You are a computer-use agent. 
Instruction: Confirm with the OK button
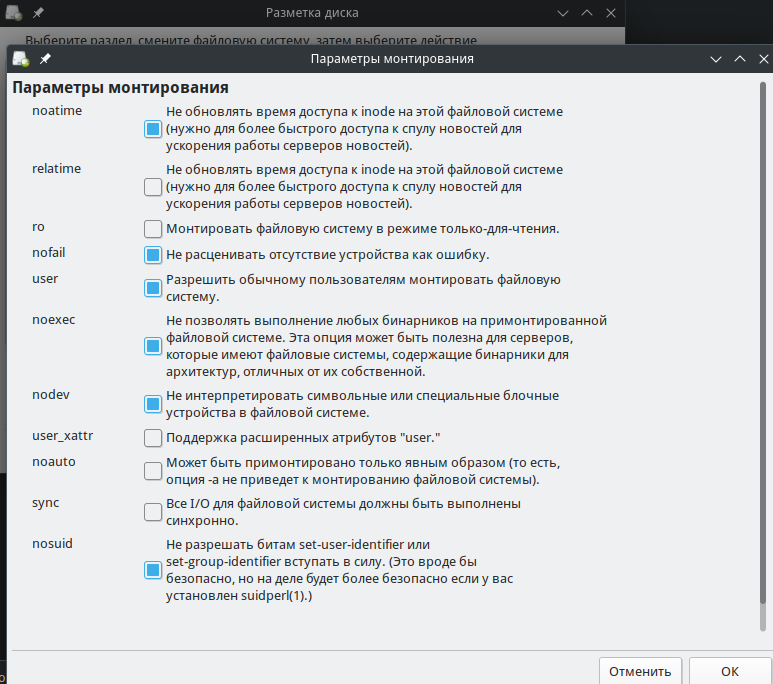(x=730, y=671)
